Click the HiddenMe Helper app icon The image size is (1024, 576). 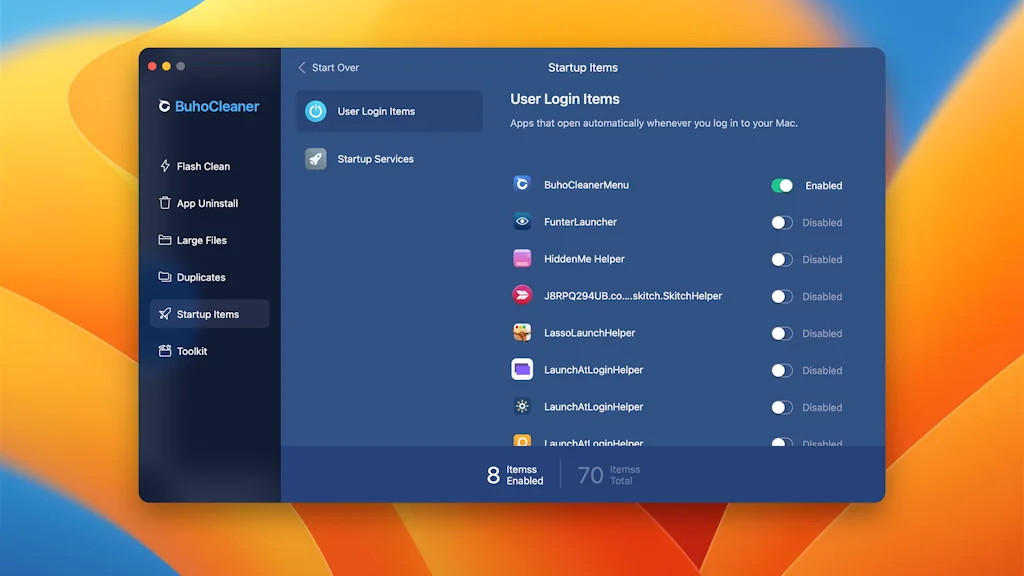pyautogui.click(x=521, y=259)
